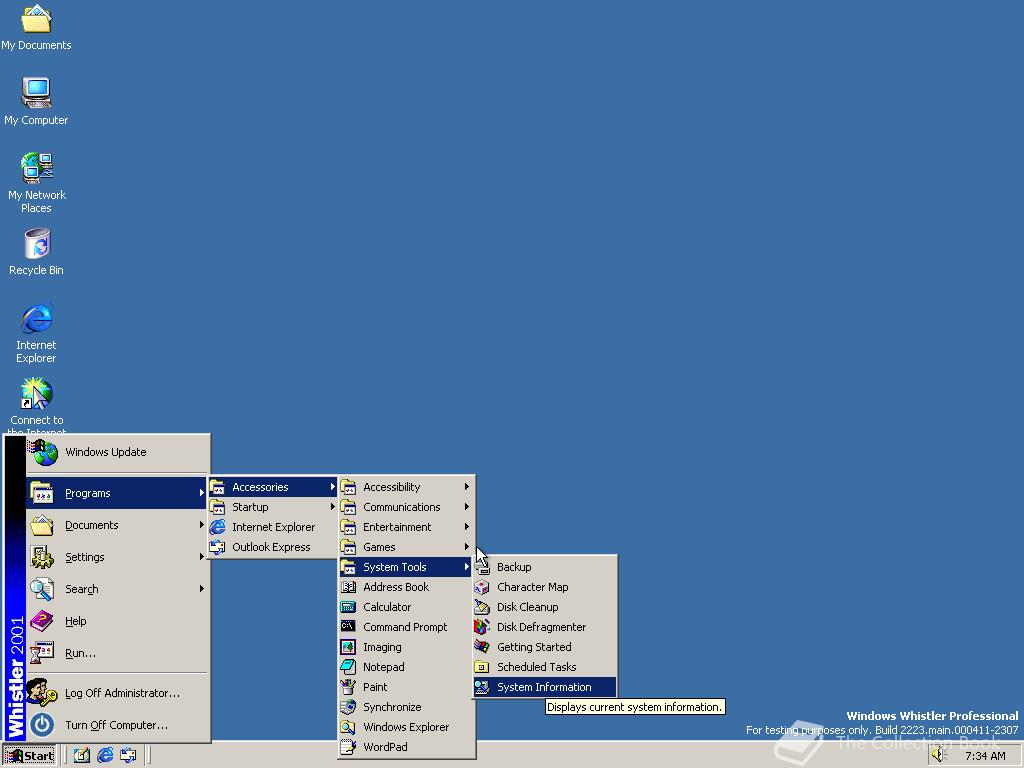This screenshot has width=1024, height=768.
Task: Click the Notepad icon in Accessories
Action: coord(349,667)
